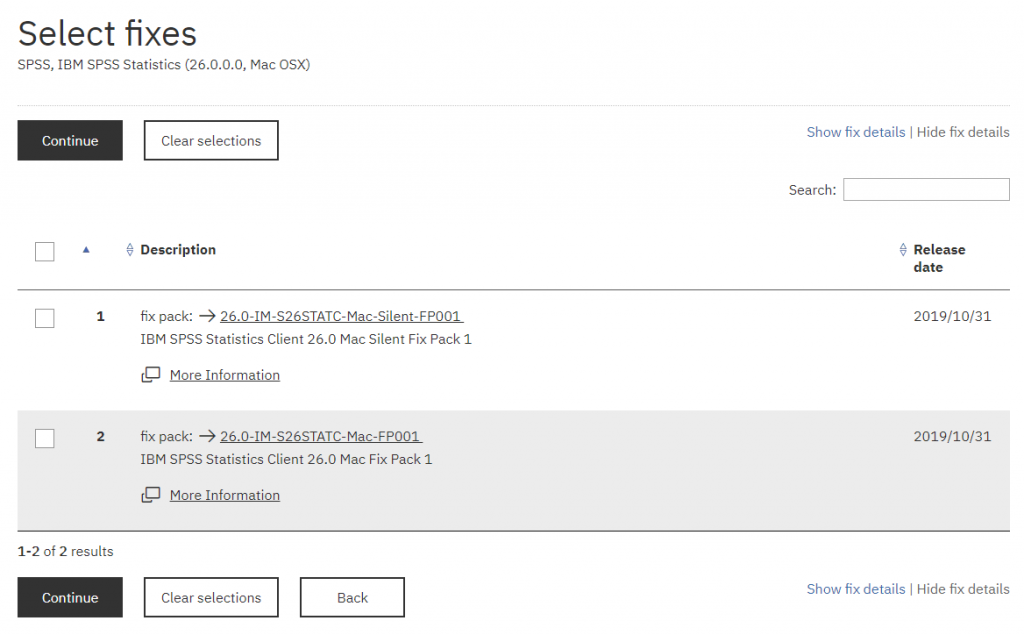Image resolution: width=1024 pixels, height=635 pixels.
Task: Click the arrow icon before Mac-Silent-FP001 link
Action: tap(207, 316)
